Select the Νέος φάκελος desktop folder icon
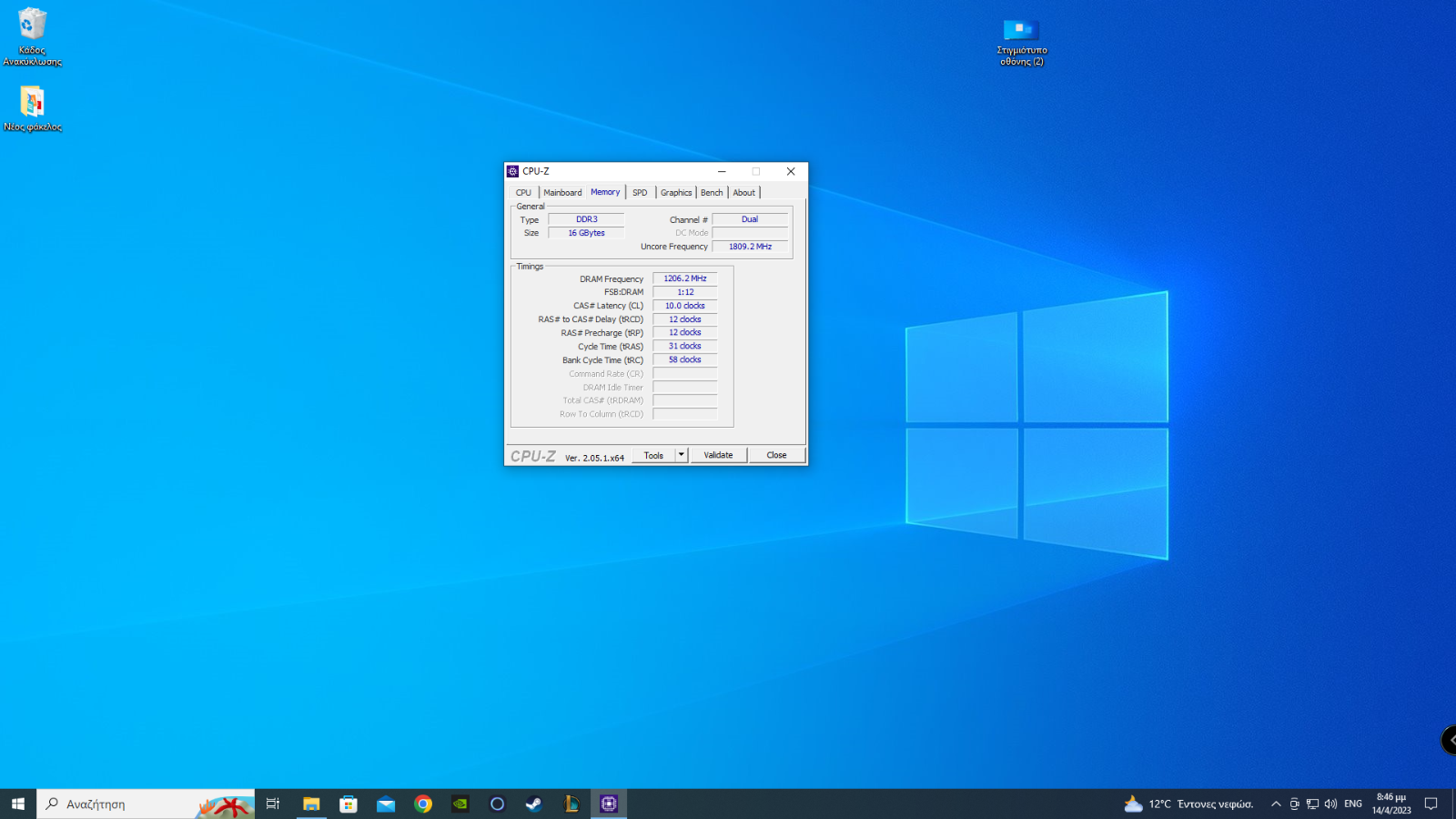 [x=32, y=108]
